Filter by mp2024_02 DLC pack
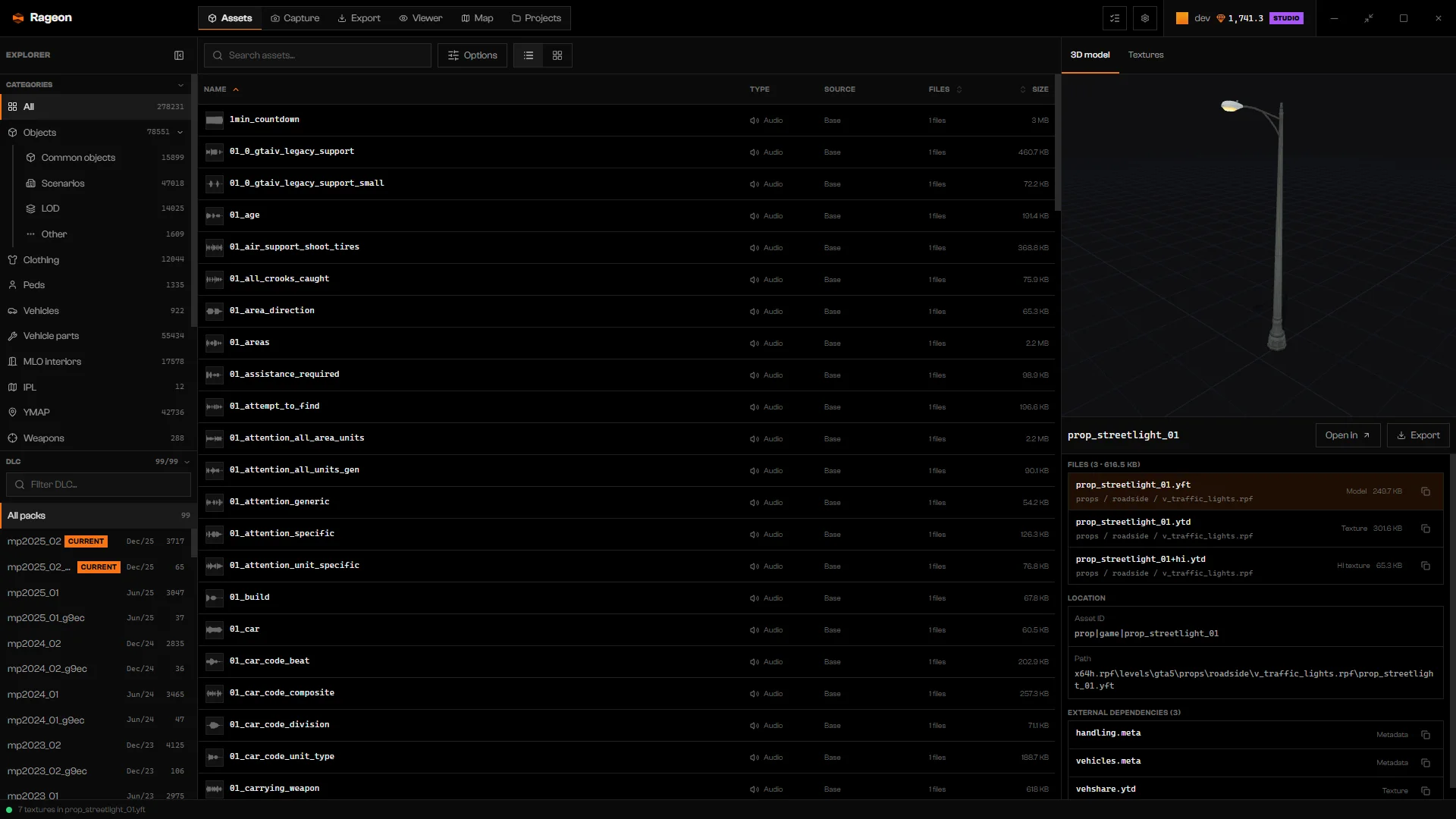1456x819 pixels. point(96,644)
